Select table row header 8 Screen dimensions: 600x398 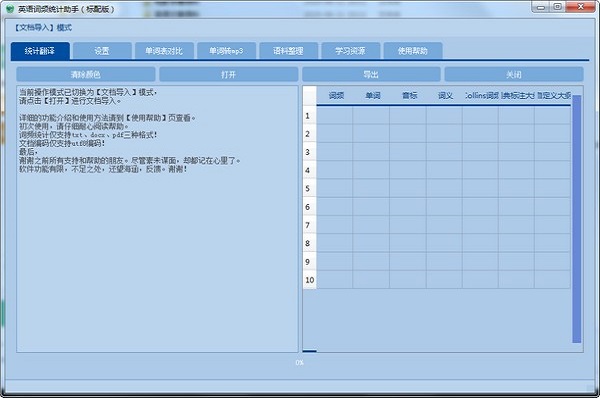310,243
